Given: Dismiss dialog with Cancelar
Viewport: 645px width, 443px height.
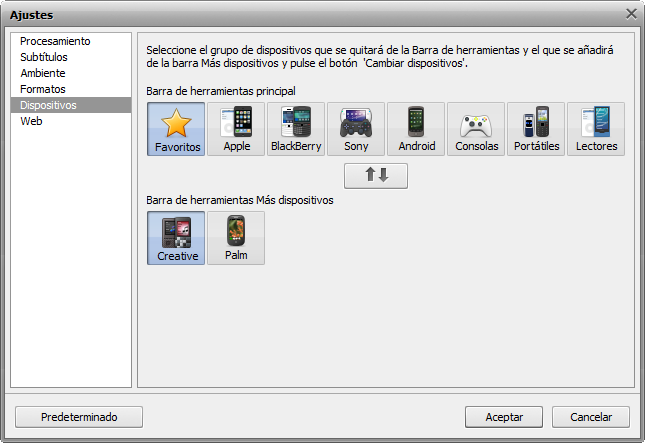Looking at the screenshot, I should [591, 417].
